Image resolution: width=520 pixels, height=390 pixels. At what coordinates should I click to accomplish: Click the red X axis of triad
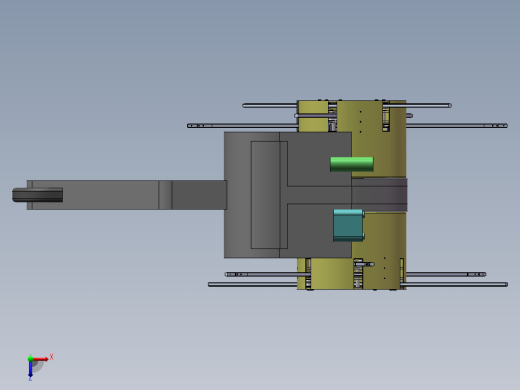(41, 359)
